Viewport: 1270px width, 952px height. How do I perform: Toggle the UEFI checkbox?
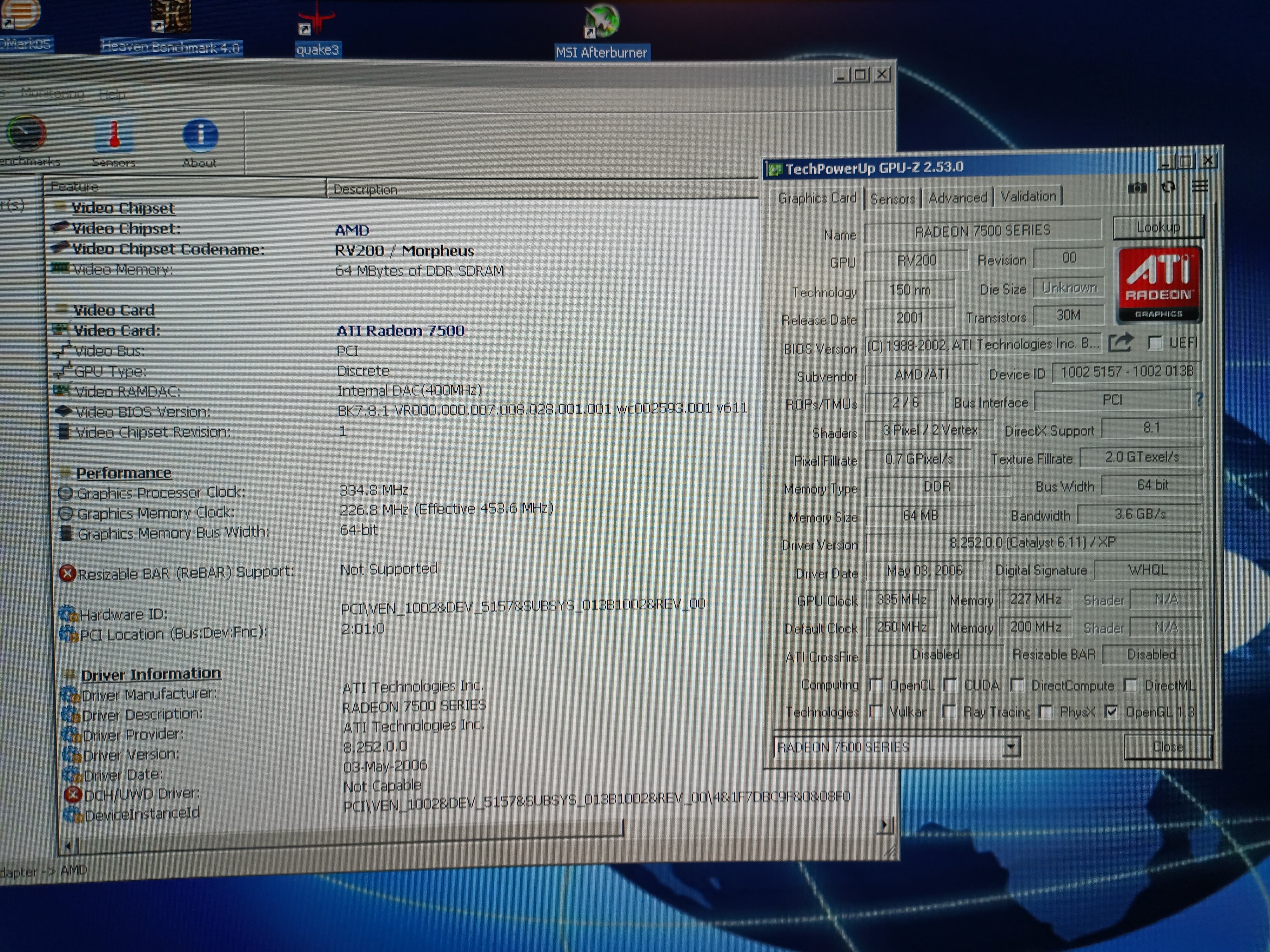pos(1155,343)
